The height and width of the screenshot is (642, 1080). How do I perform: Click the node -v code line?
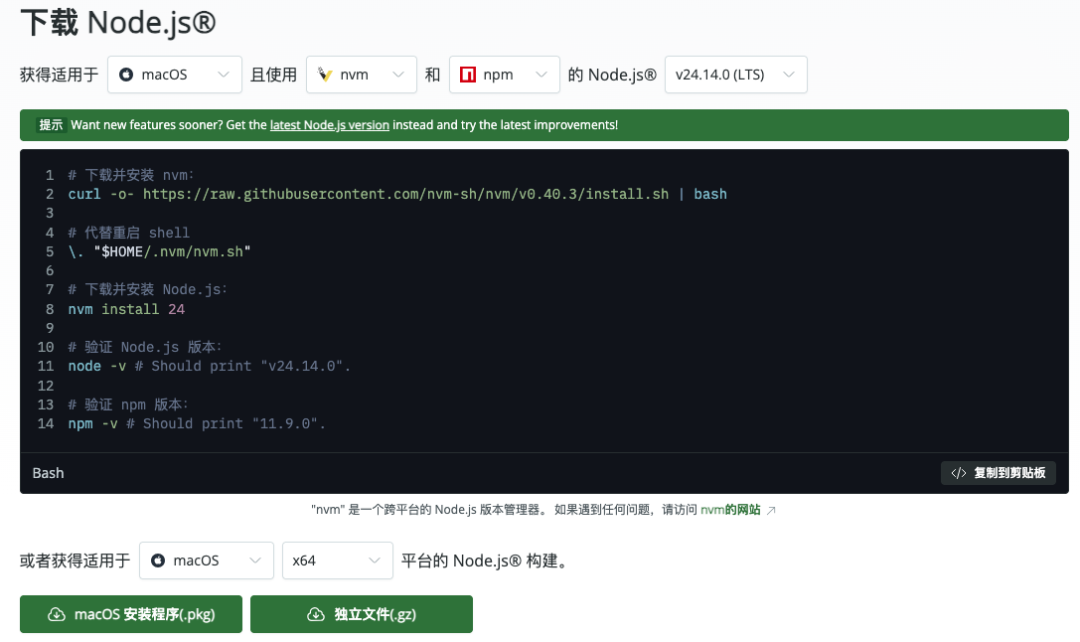pos(209,366)
